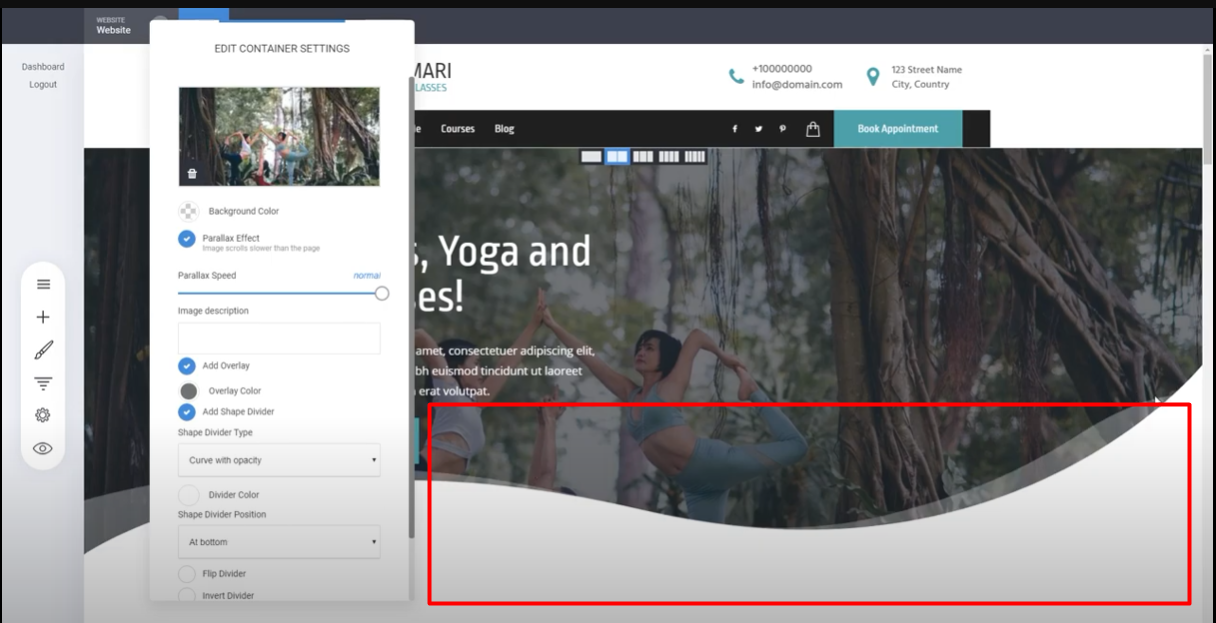Disable the Add Overlay checkbox
Screen dimensions: 1216x623
pos(187,366)
